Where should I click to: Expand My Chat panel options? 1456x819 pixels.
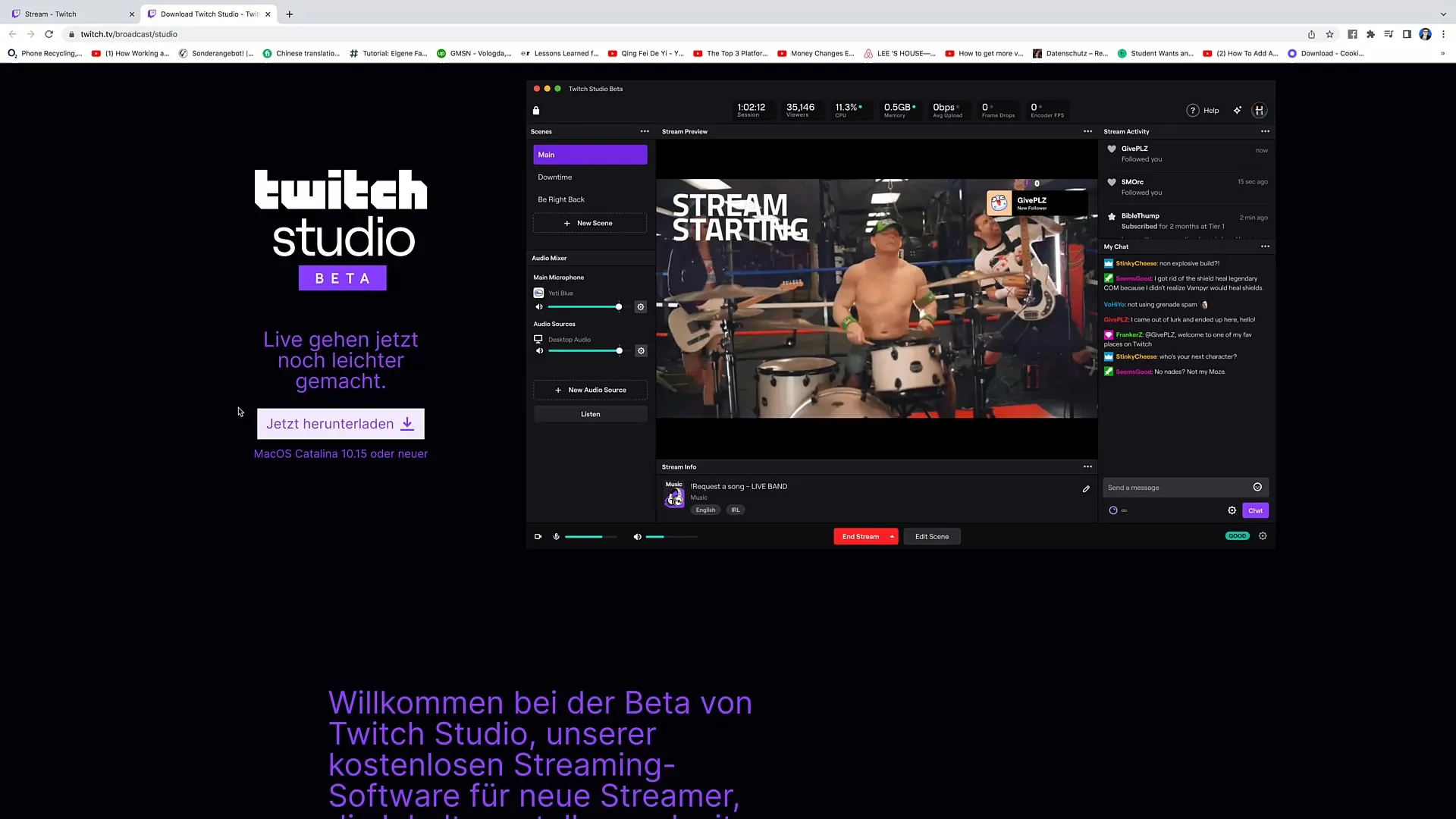1266,247
